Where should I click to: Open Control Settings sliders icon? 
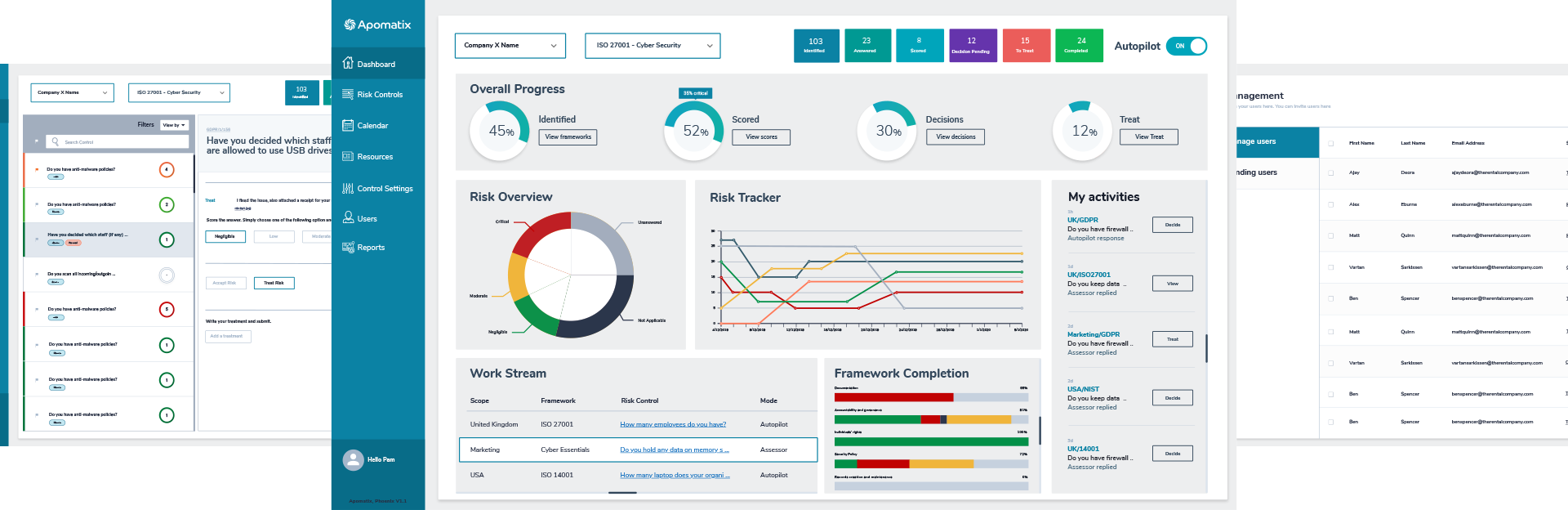(348, 188)
